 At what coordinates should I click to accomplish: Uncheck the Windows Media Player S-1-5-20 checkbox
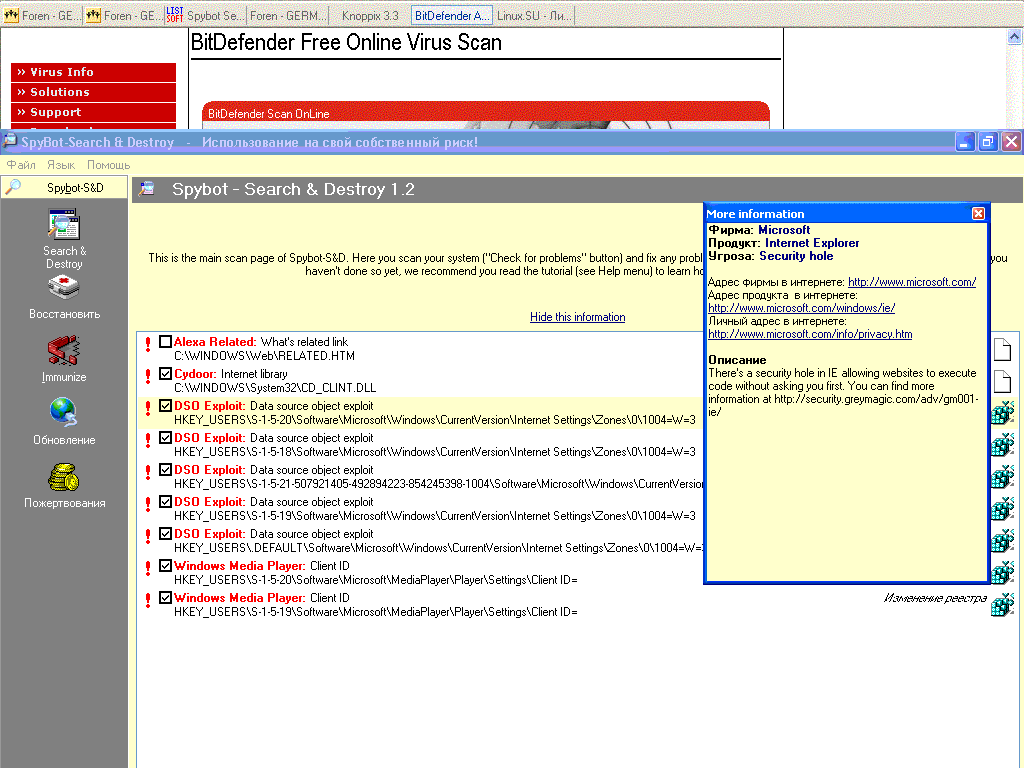click(x=165, y=566)
